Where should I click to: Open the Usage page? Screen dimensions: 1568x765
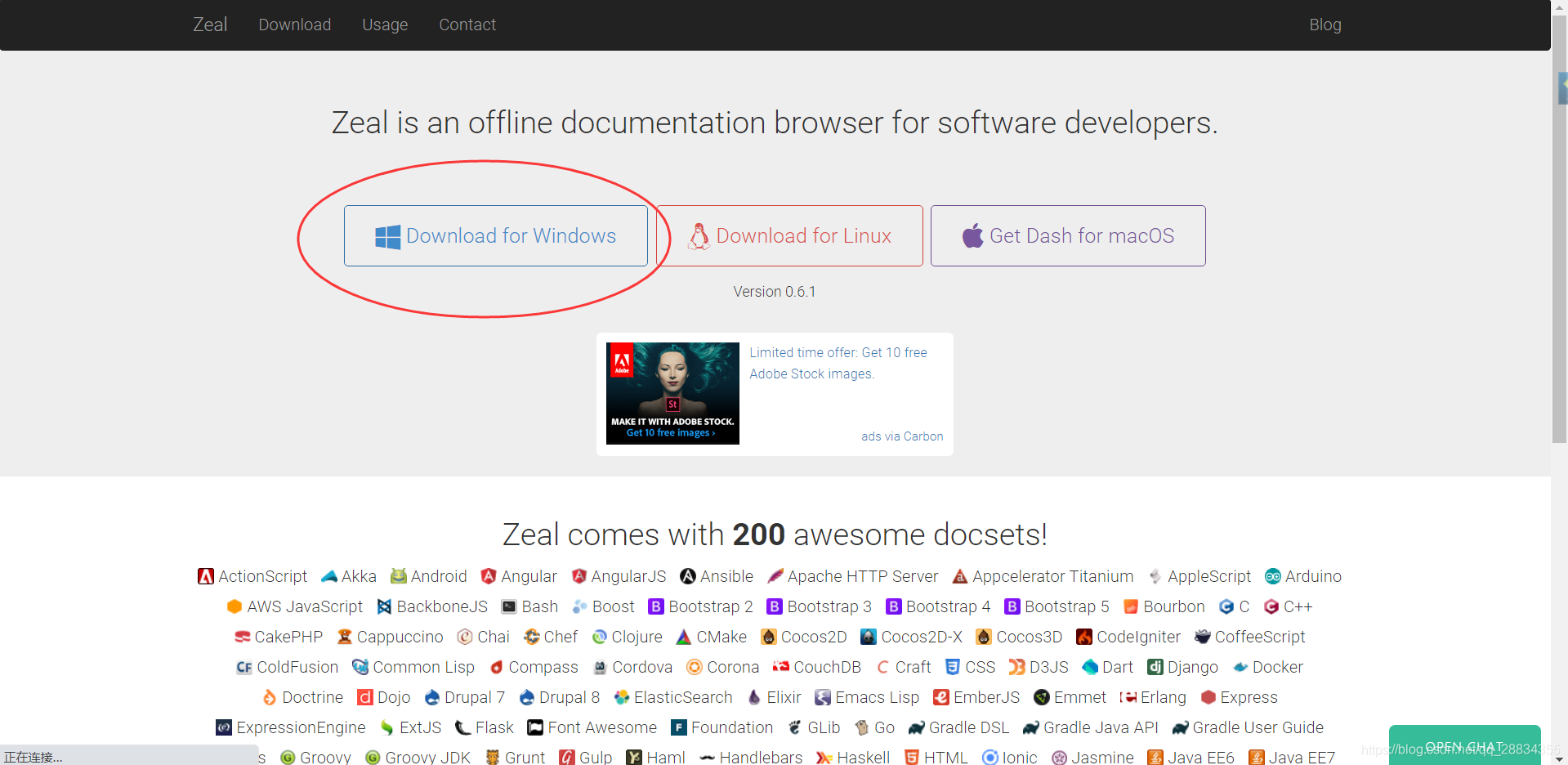(x=385, y=25)
